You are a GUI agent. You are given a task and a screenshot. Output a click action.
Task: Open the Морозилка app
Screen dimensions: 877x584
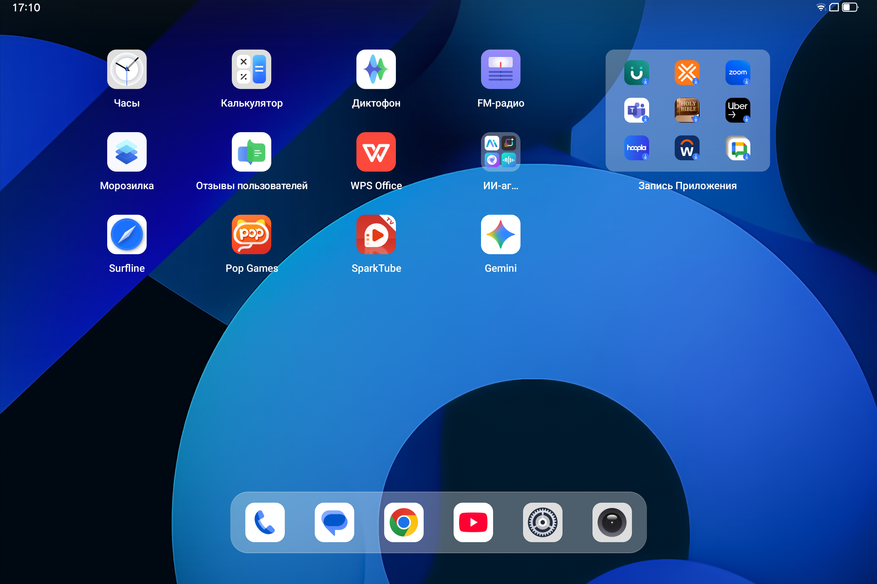(127, 152)
